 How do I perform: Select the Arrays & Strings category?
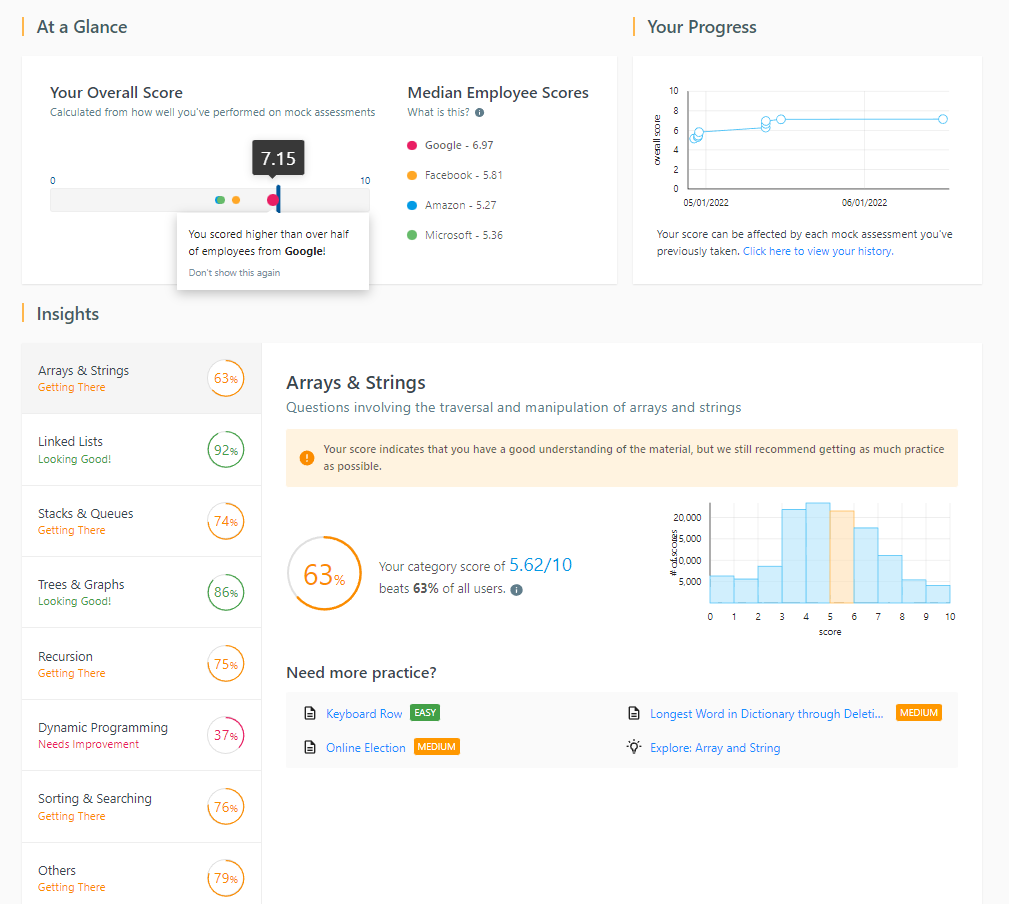click(141, 378)
